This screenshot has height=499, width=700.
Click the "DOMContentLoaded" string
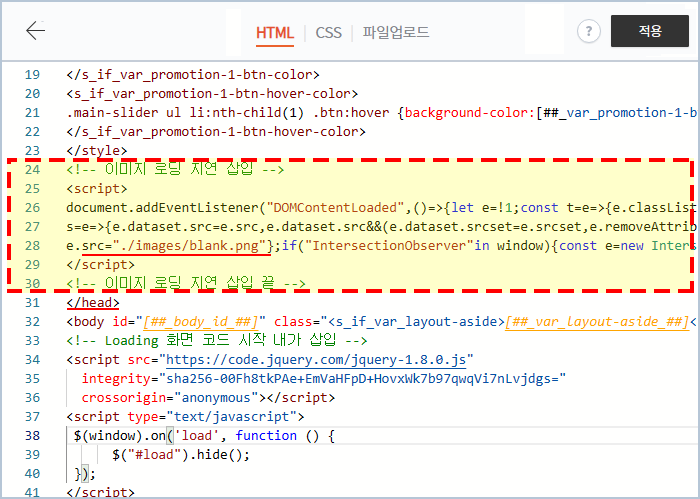[335, 208]
